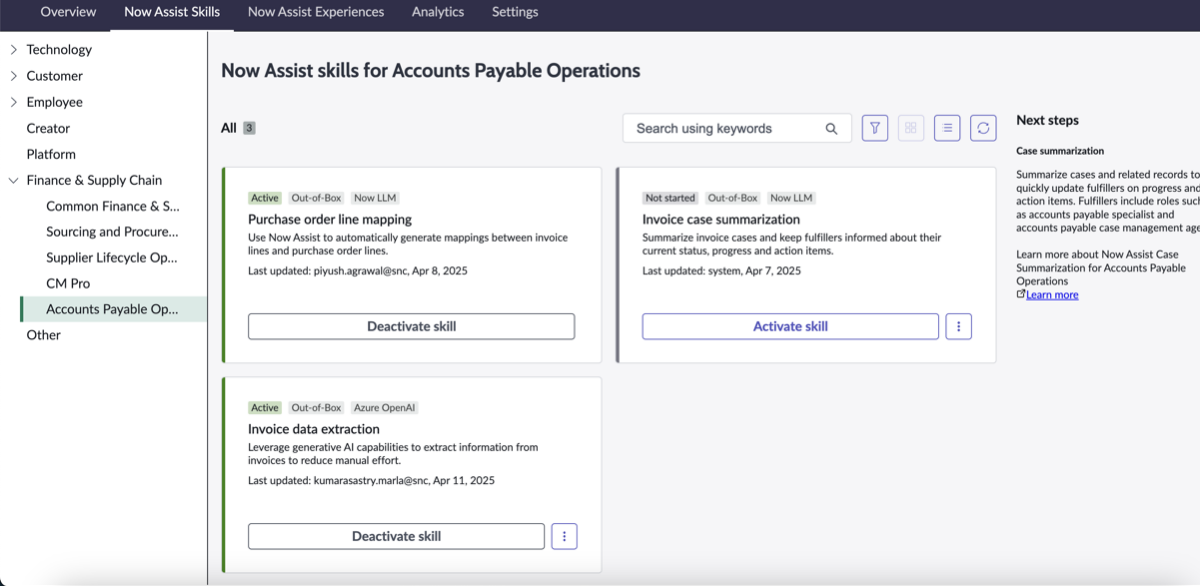This screenshot has height=586, width=1200.
Task: Click Last updated kumarasastry.marla@snc text
Action: point(371,481)
